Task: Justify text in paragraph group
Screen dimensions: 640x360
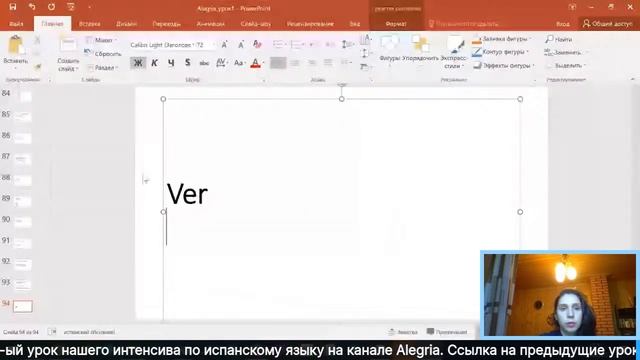Action: [328, 63]
